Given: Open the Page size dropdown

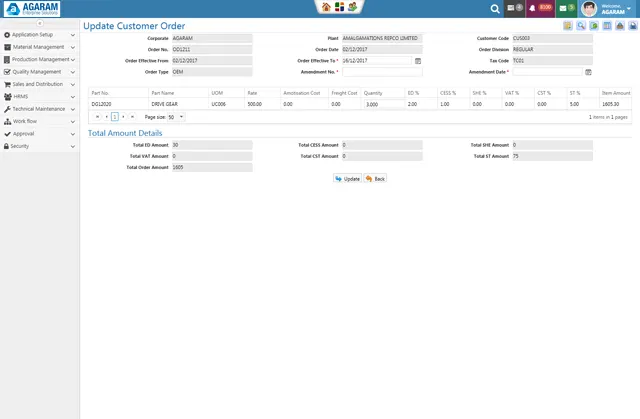Looking at the screenshot, I should 176,117.
